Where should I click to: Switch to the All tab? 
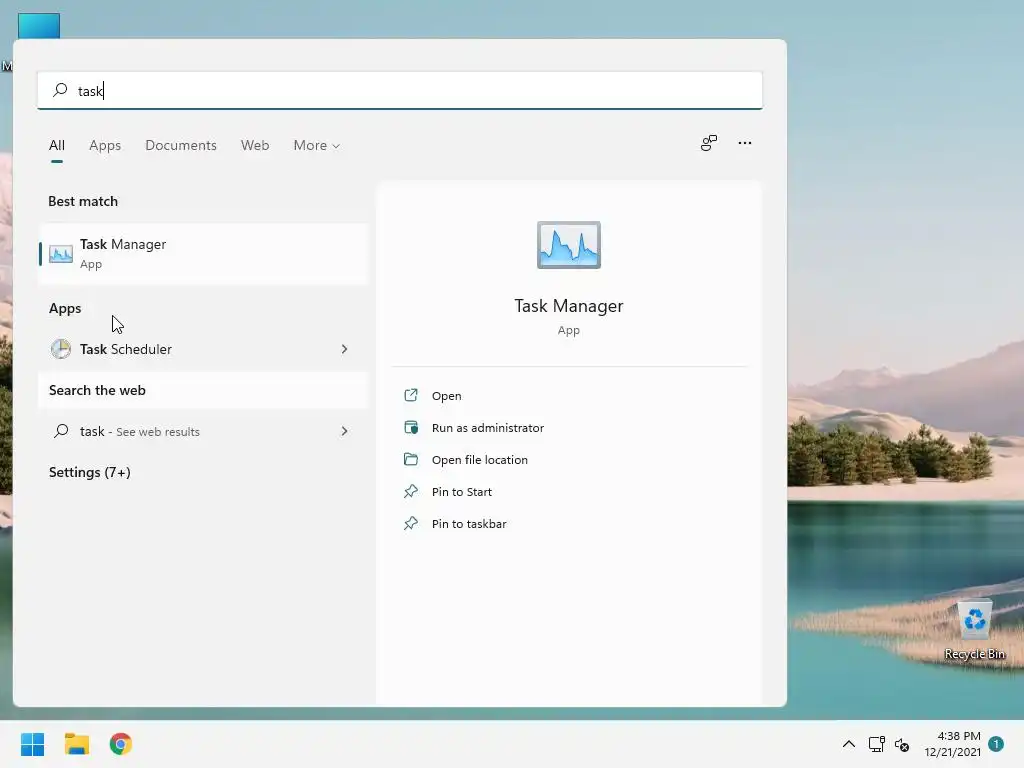[57, 145]
